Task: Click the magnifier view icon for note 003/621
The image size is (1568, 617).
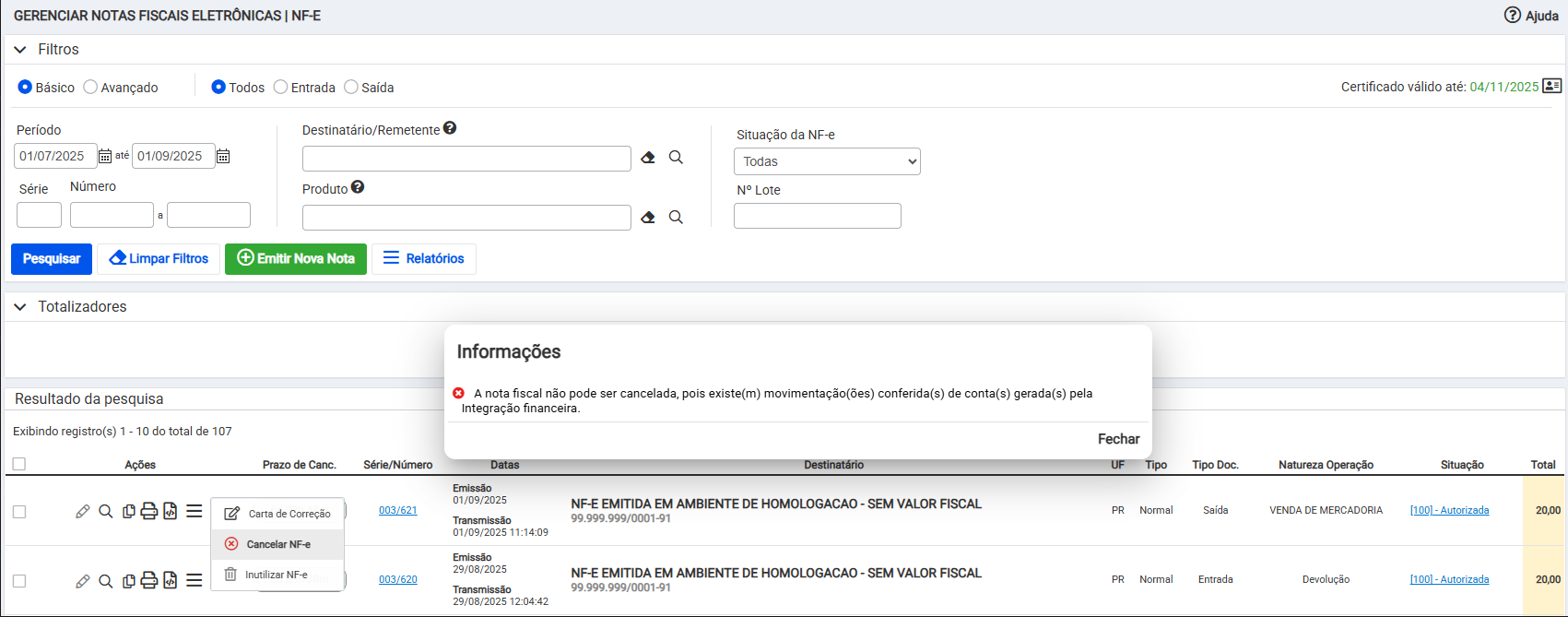Action: [x=106, y=511]
